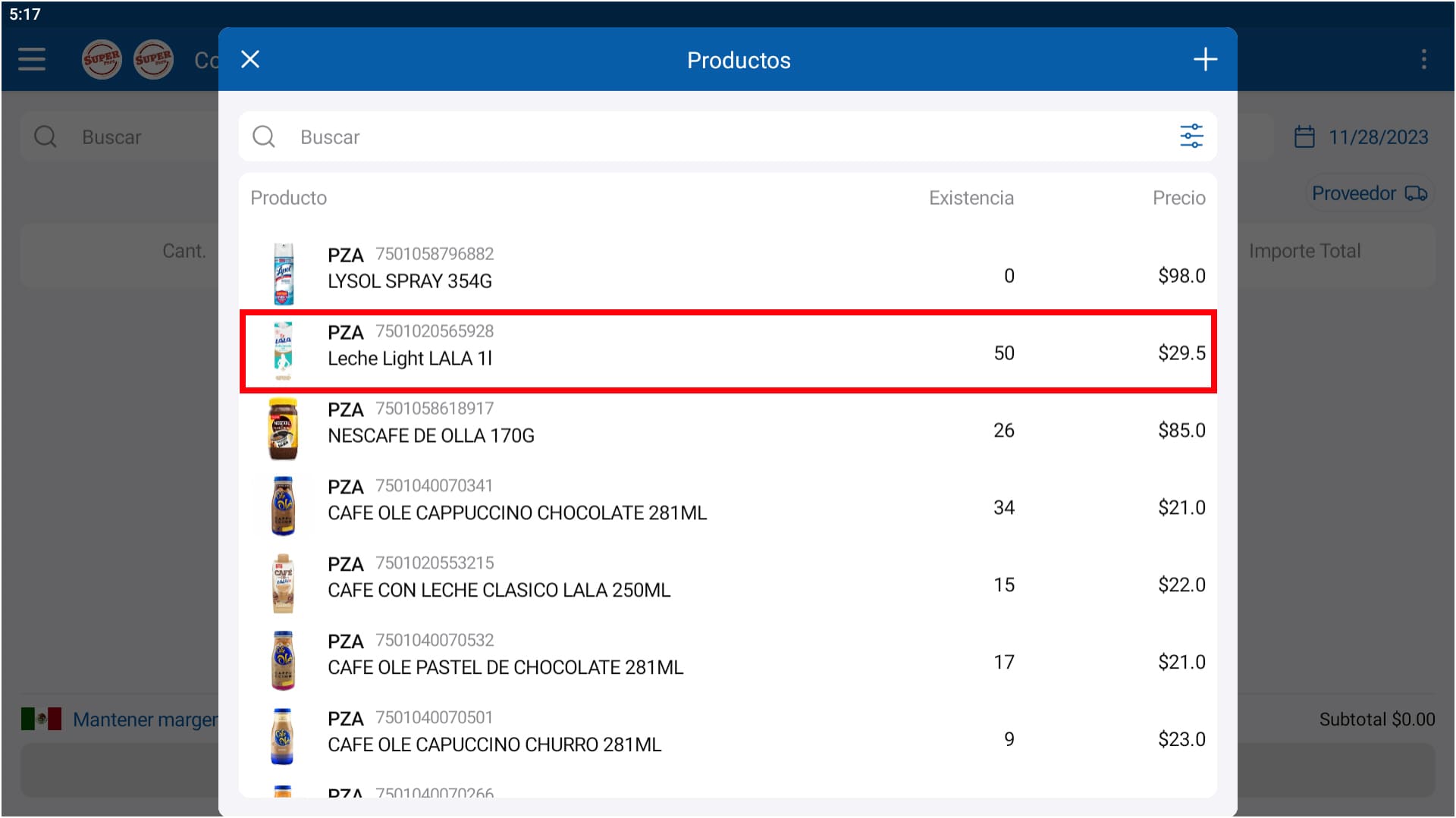This screenshot has width=1456, height=818.
Task: Click the Proveedor truck button
Action: (x=1369, y=194)
